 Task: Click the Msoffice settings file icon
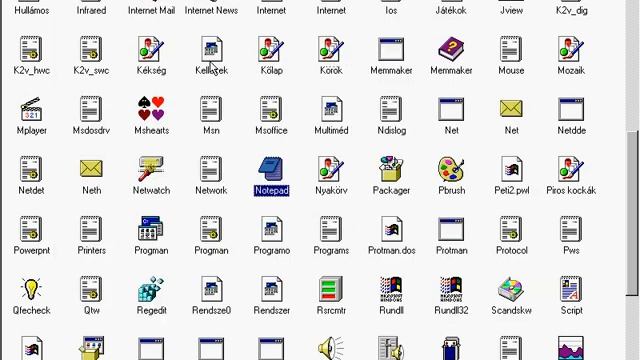coord(271,109)
